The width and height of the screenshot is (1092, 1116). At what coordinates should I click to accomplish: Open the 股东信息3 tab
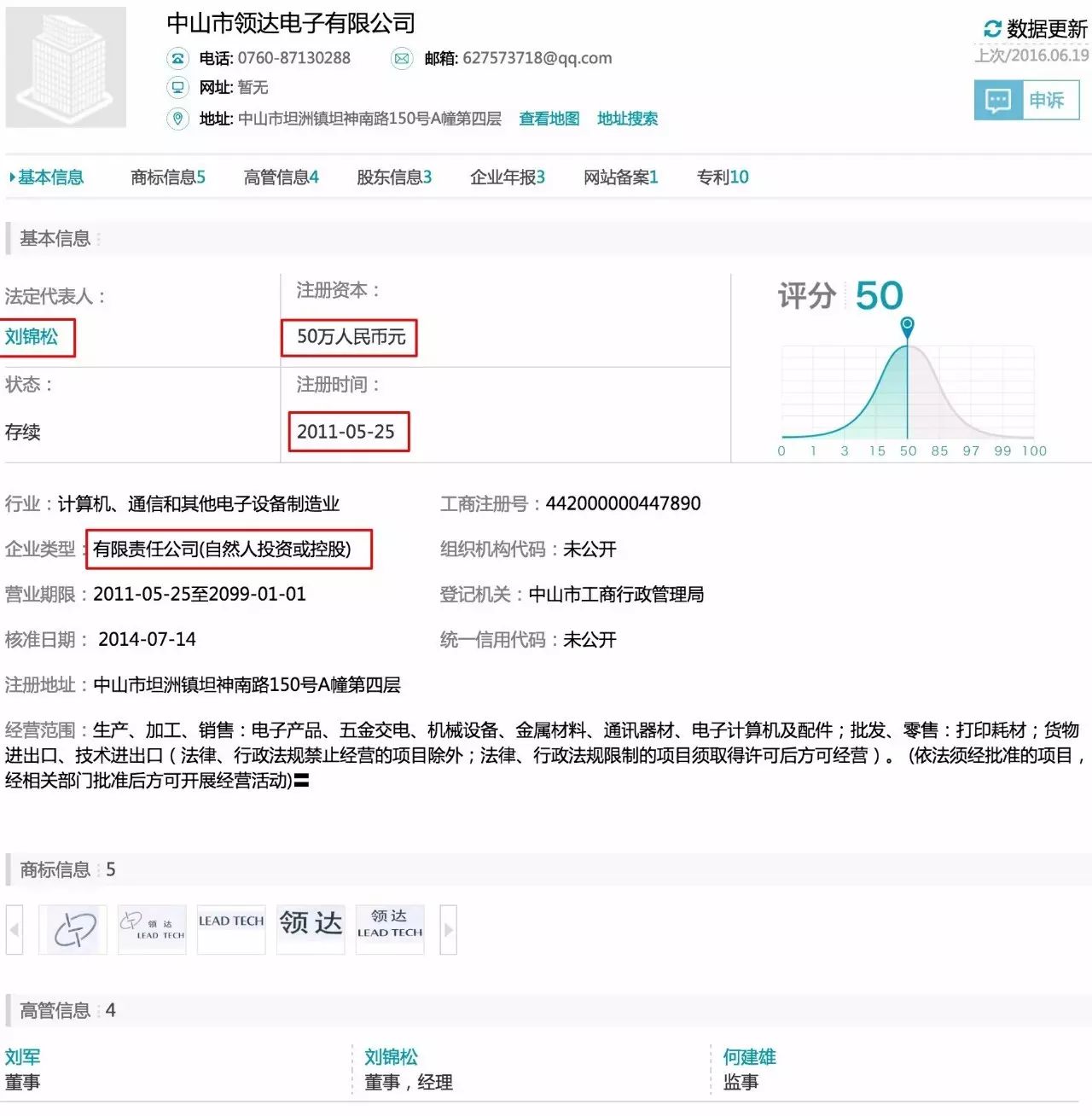(x=392, y=177)
